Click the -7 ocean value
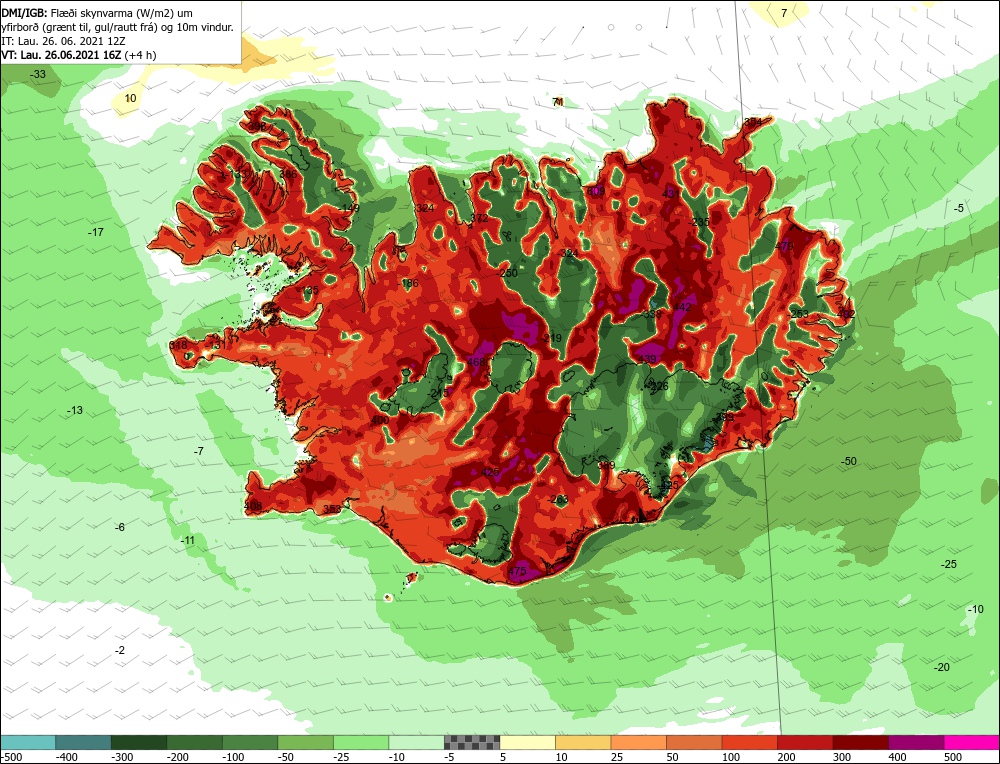The height and width of the screenshot is (764, 1000). coord(199,451)
